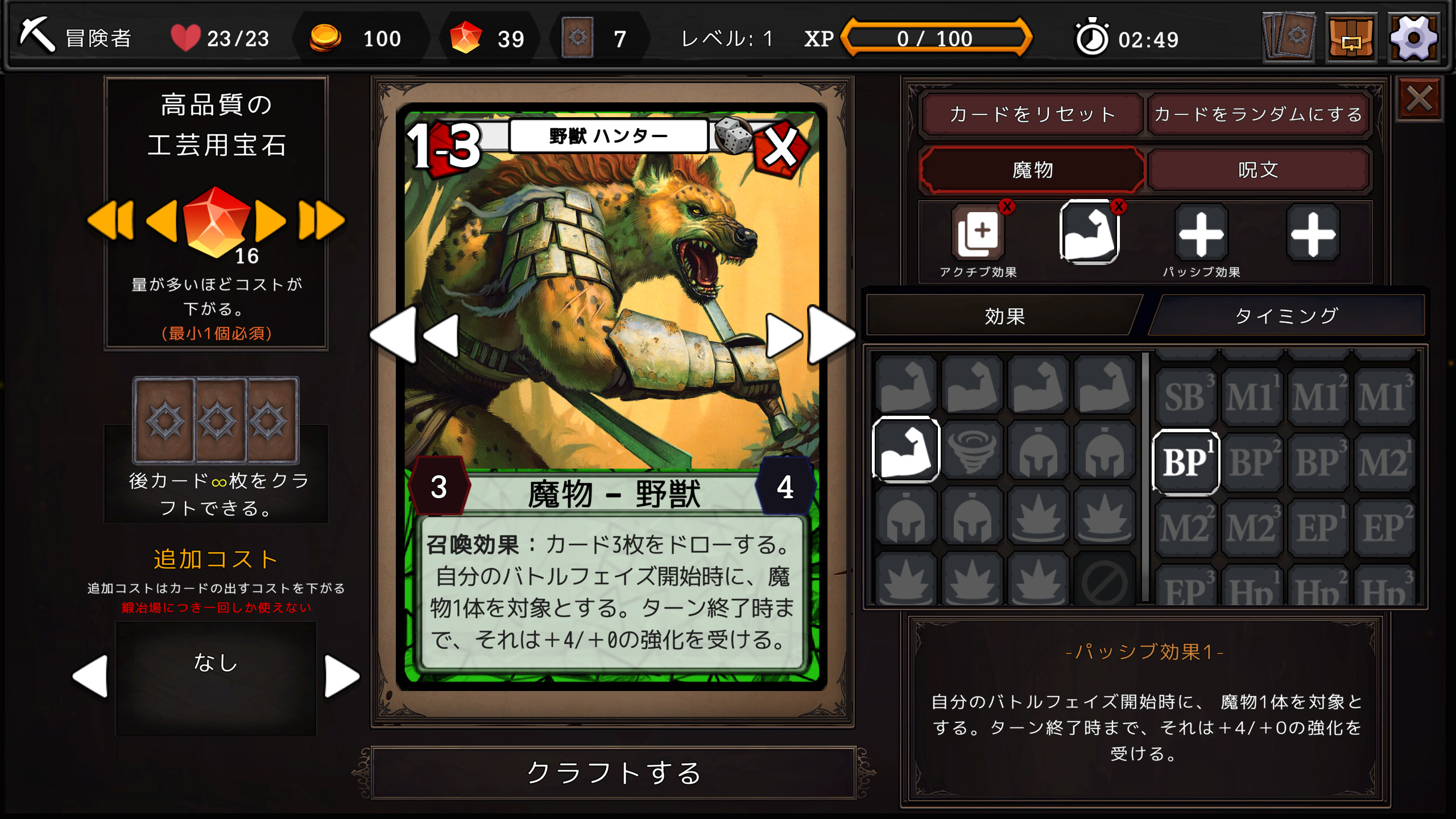The height and width of the screenshot is (819, 1456).
Task: Click the dice icon on card title
Action: [733, 136]
